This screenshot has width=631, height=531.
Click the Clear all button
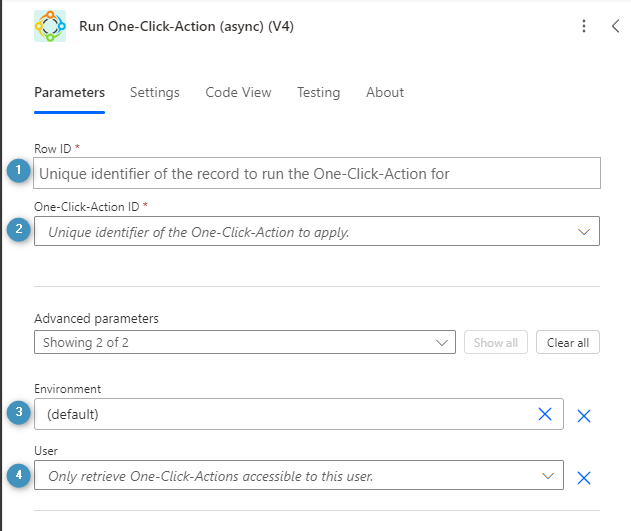567,342
